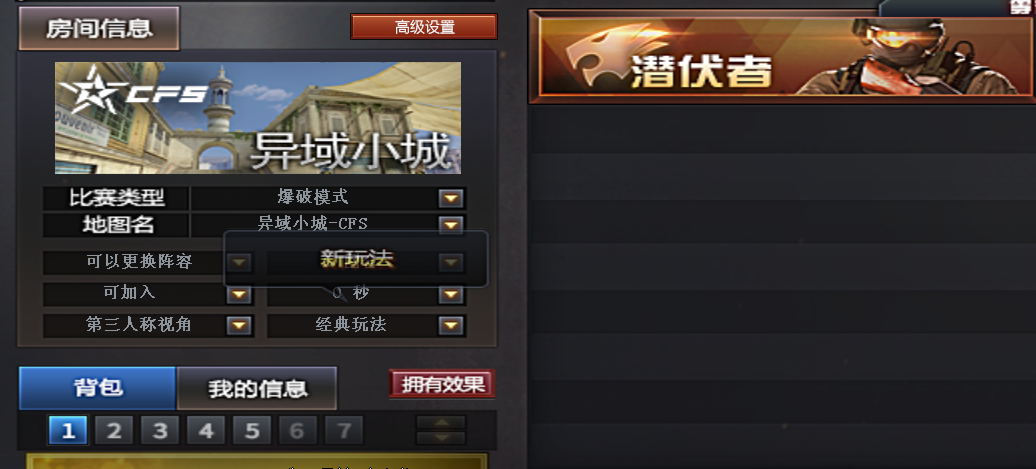This screenshot has width=1036, height=469.
Task: Select backpack slot 4
Action: (206, 431)
